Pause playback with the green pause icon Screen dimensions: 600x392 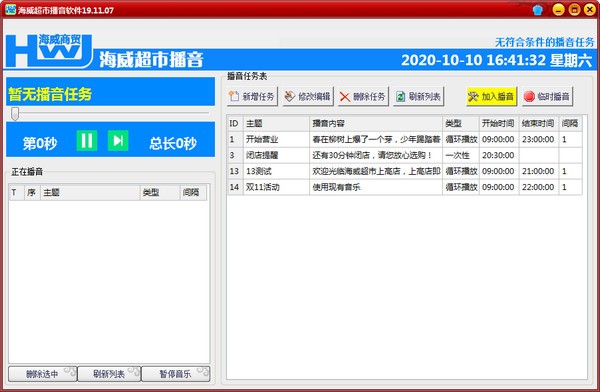click(x=87, y=140)
